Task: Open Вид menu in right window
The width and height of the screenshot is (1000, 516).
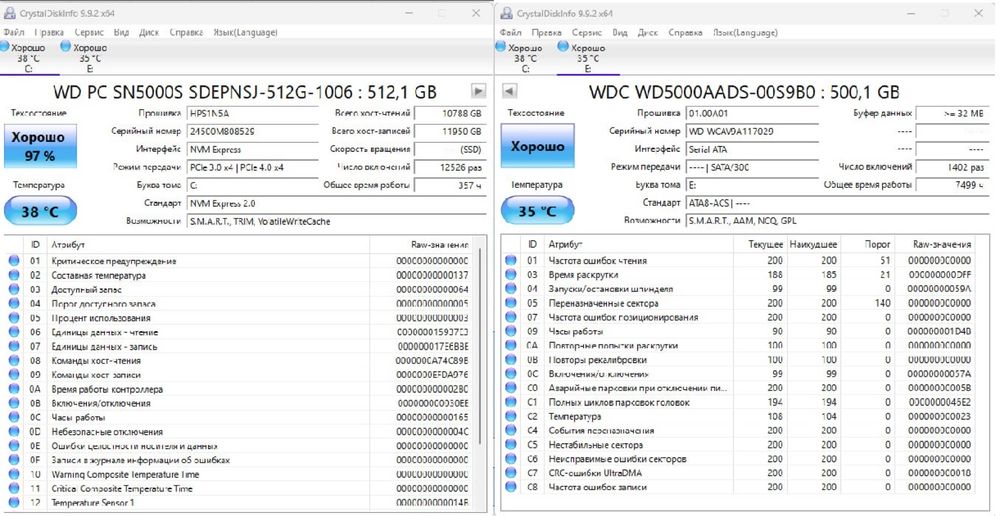Action: pyautogui.click(x=619, y=32)
